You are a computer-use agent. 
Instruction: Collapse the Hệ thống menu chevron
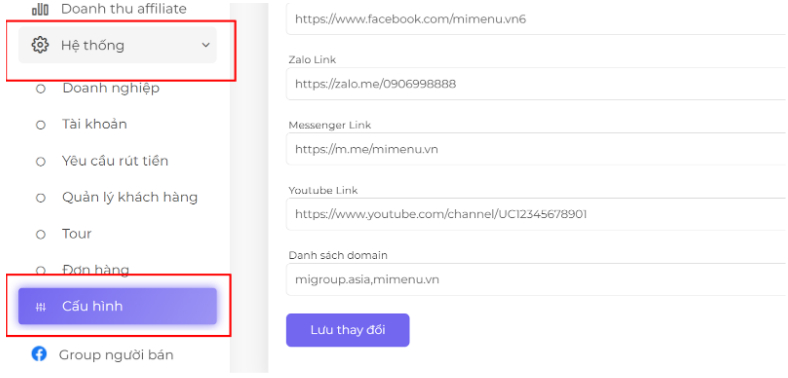tap(206, 45)
